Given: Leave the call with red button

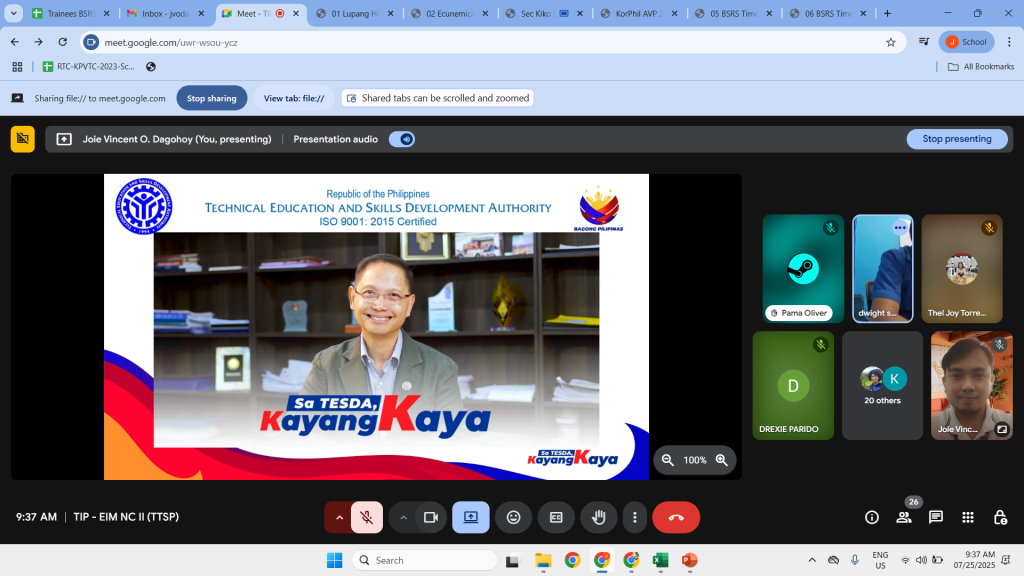Looking at the screenshot, I should 676,517.
